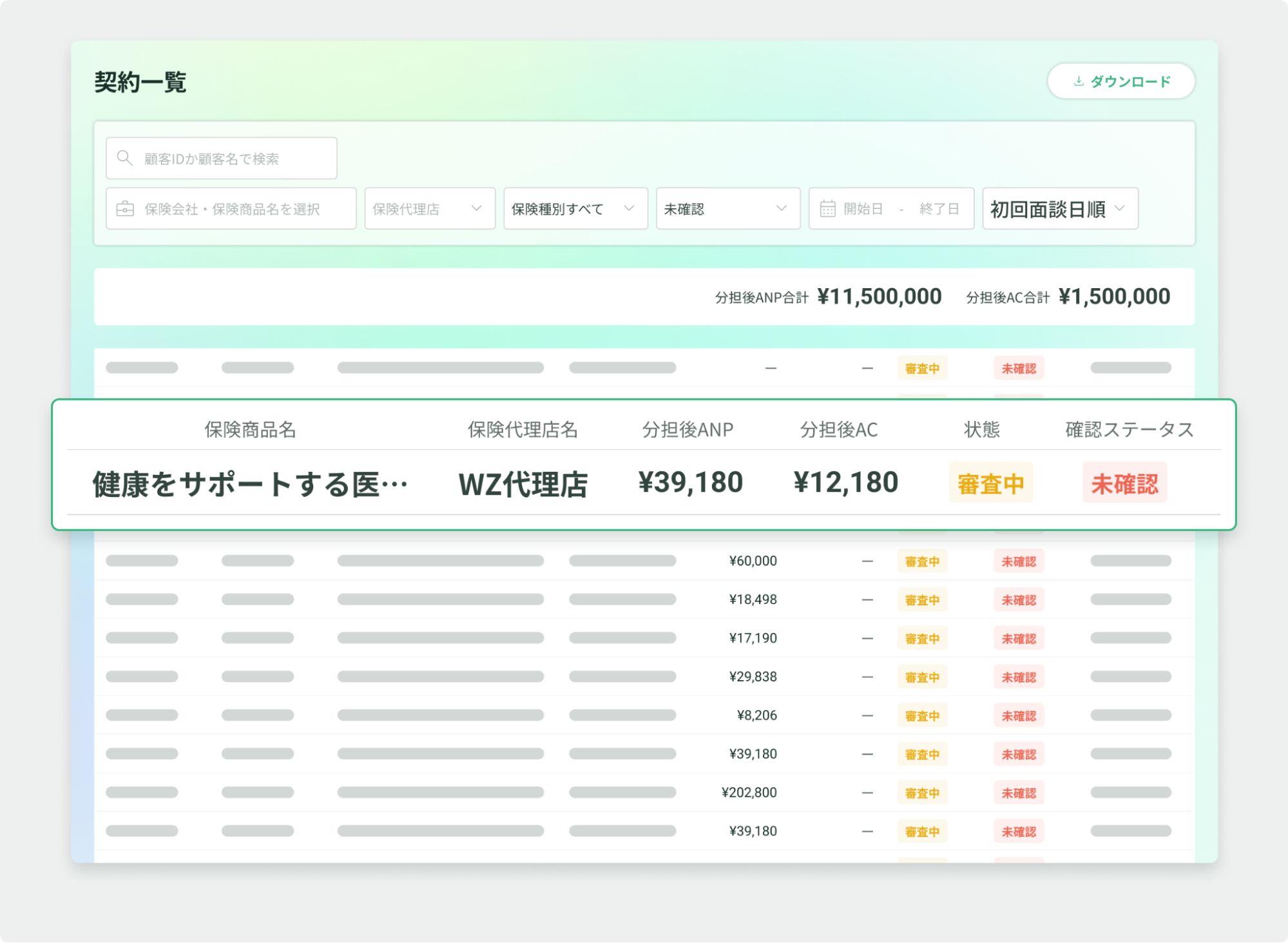Click the 分担後ANP column header
The image size is (1288, 943).
pos(687,429)
